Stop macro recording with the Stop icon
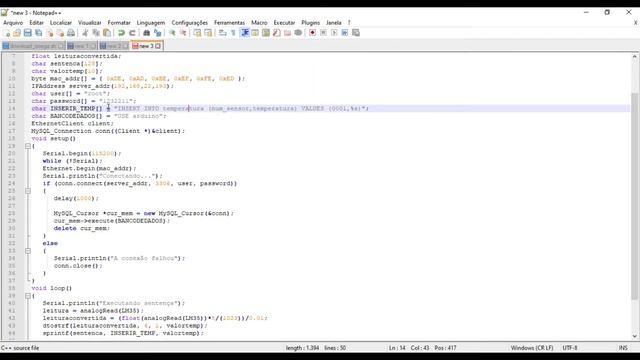The width and height of the screenshot is (640, 360). (323, 33)
